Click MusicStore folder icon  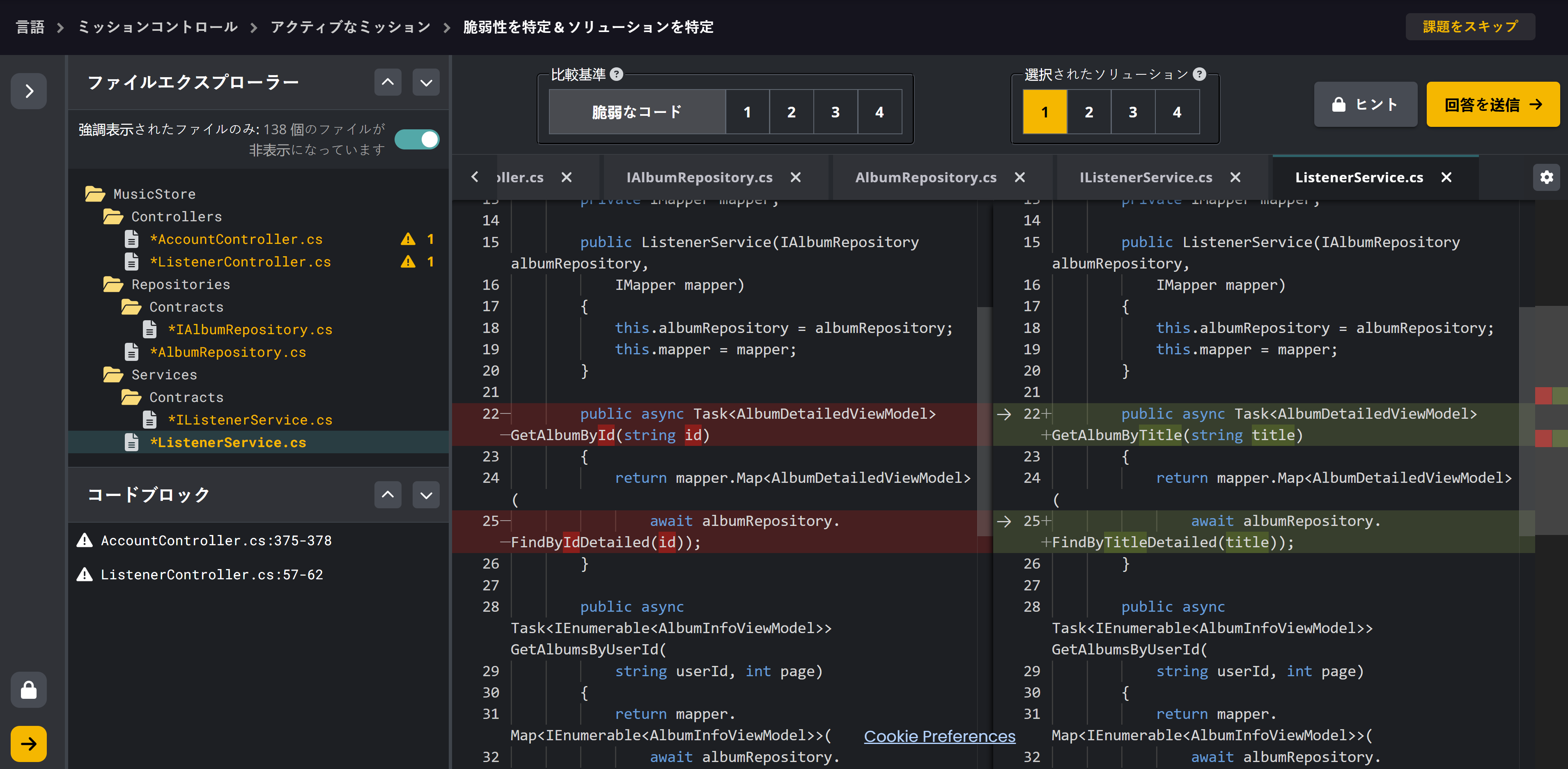[x=94, y=194]
